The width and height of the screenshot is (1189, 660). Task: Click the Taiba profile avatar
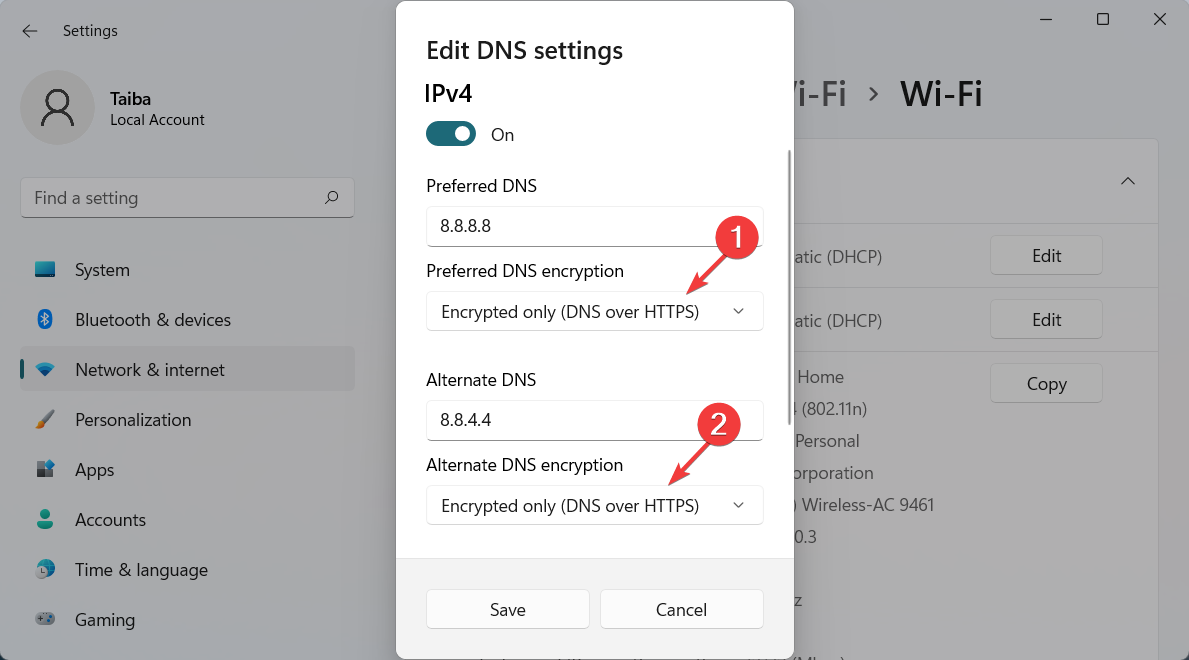(x=57, y=108)
